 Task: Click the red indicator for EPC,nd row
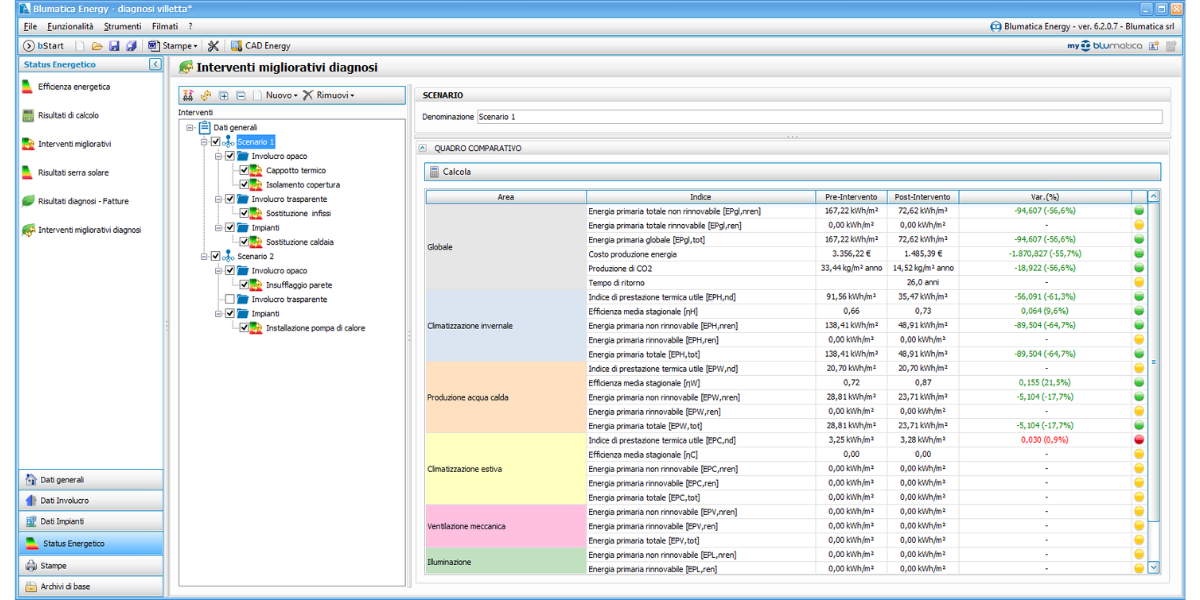coord(1138,440)
